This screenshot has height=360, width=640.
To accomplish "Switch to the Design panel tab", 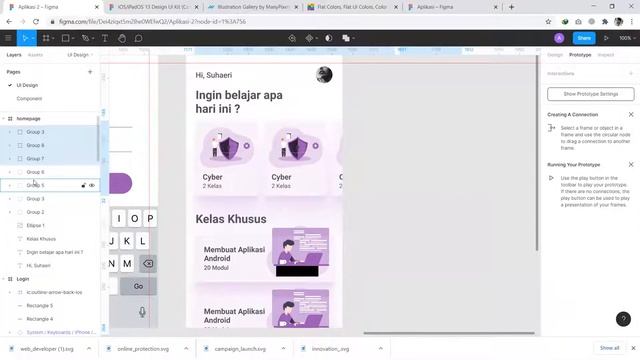I will [555, 55].
